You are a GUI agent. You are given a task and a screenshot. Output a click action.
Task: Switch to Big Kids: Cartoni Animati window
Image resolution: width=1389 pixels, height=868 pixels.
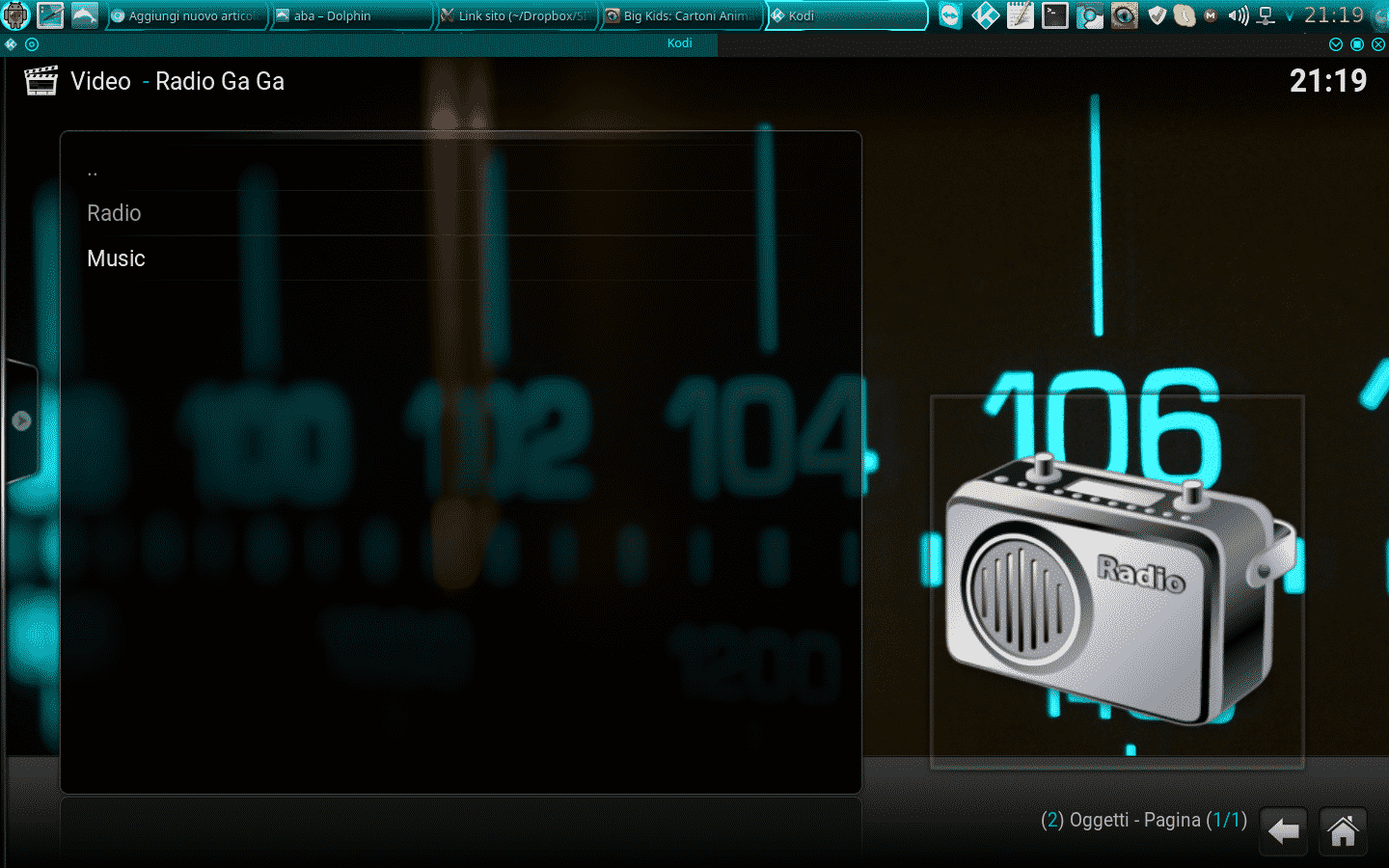[681, 15]
